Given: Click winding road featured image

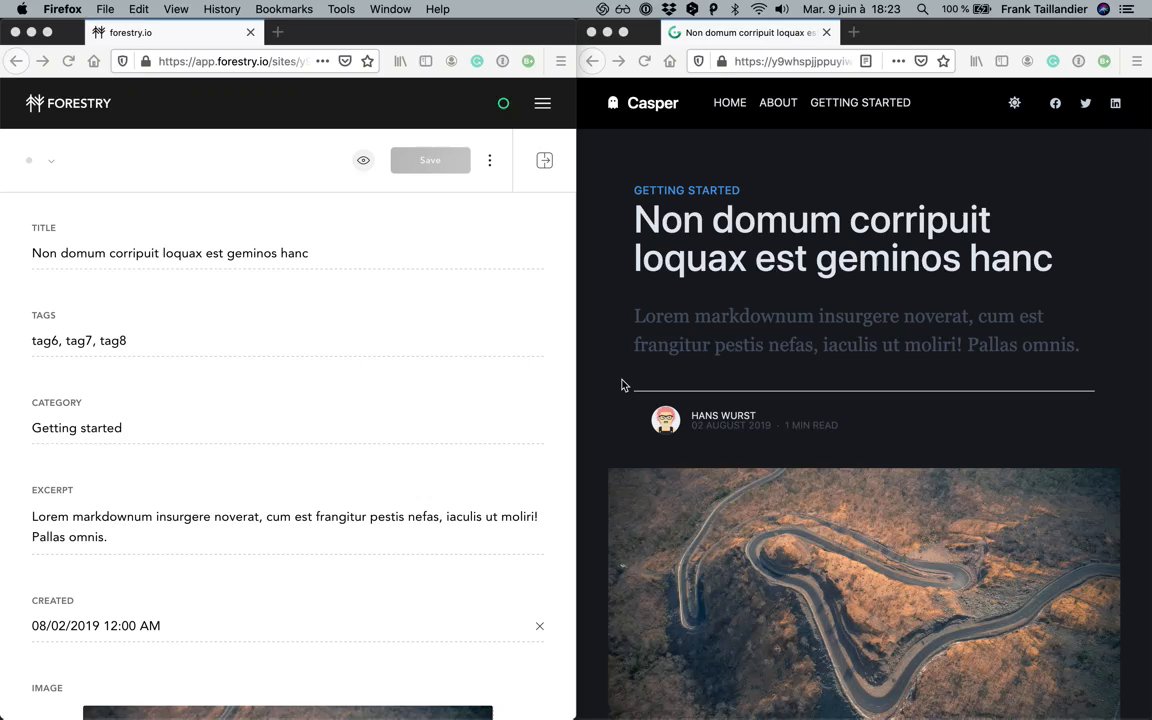Looking at the screenshot, I should 864,594.
